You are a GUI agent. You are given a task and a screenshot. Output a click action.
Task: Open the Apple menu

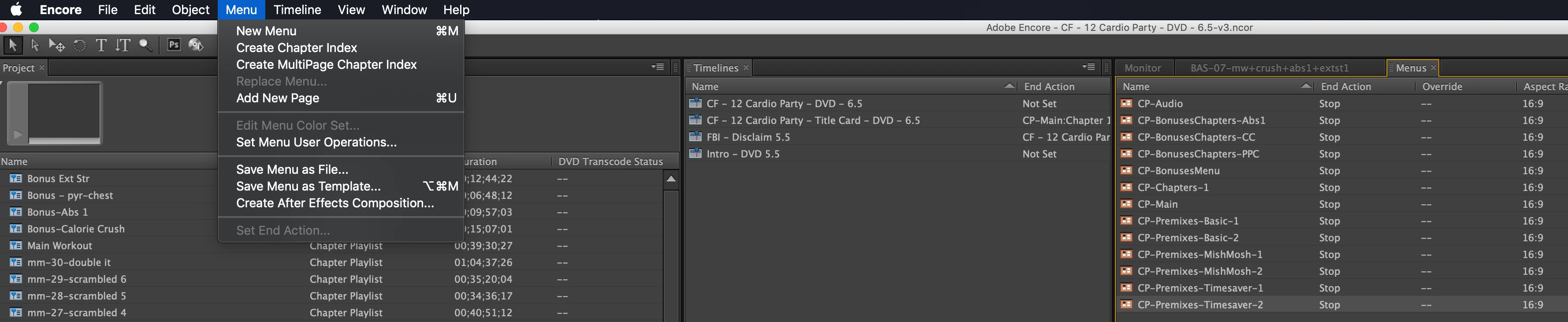coord(16,9)
